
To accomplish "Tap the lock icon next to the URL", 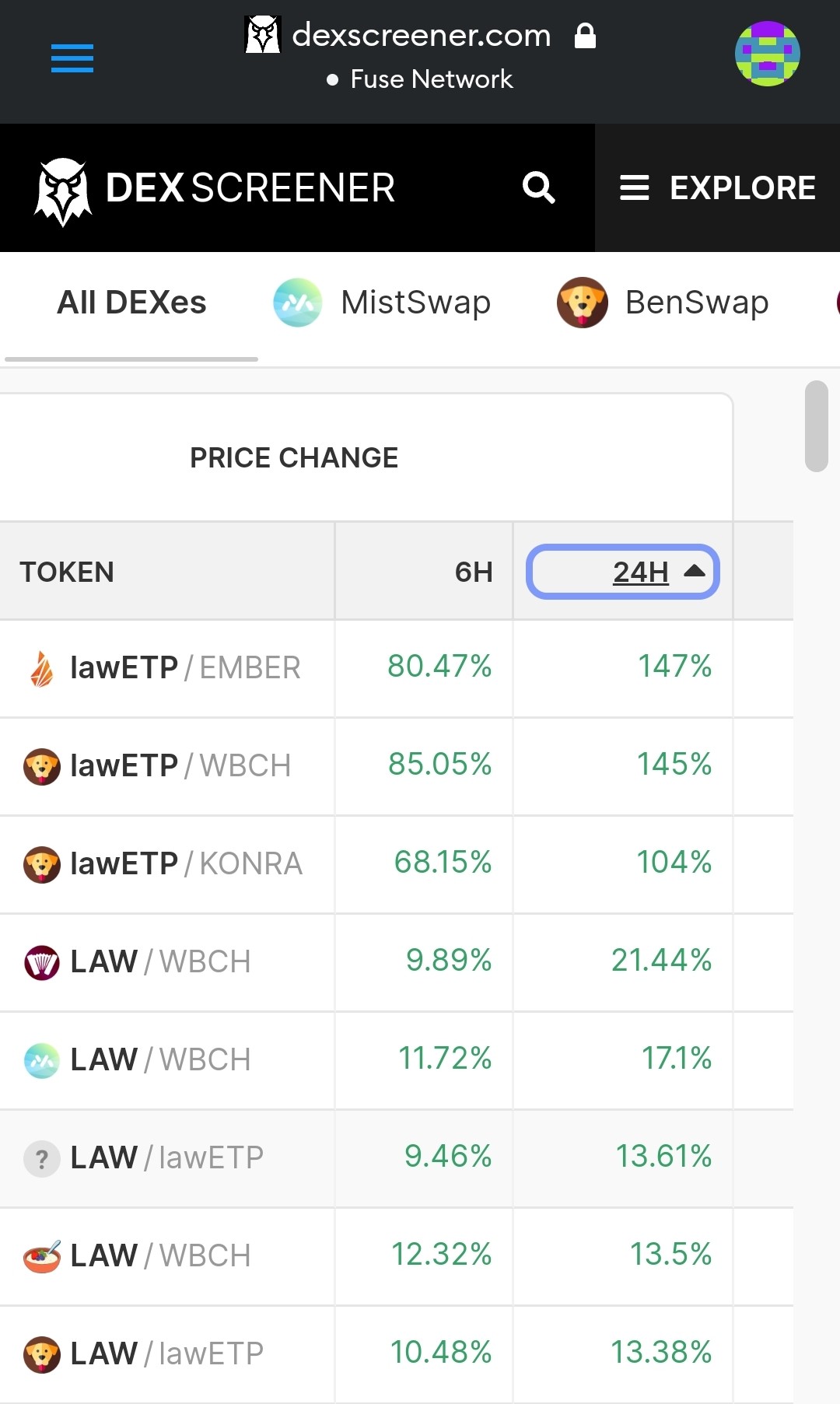I will coord(585,36).
